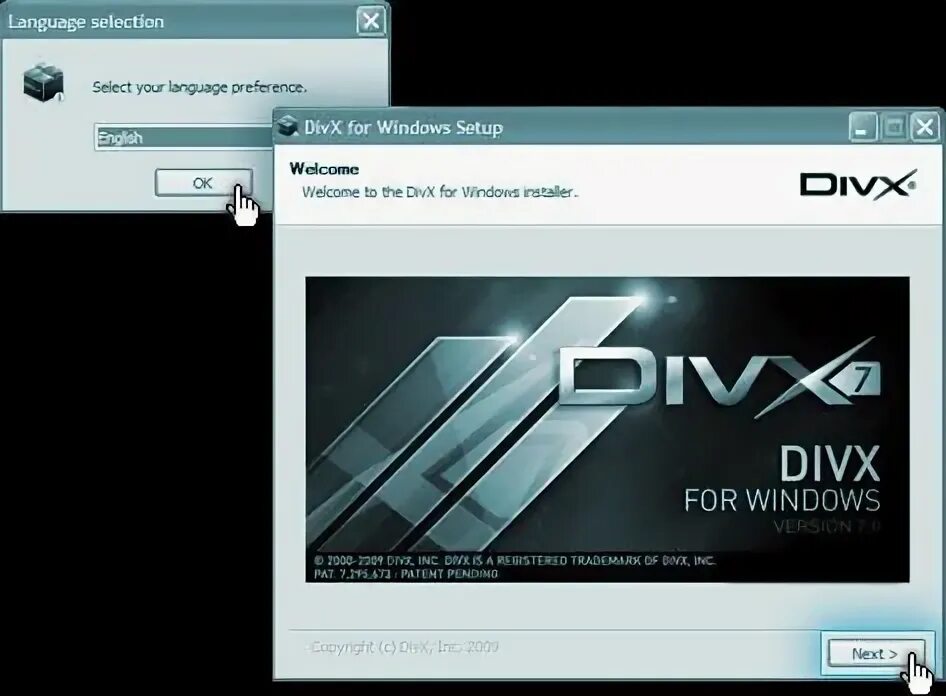Click the DivX Setup title bar icon
Screen dimensions: 946x696
coord(288,126)
